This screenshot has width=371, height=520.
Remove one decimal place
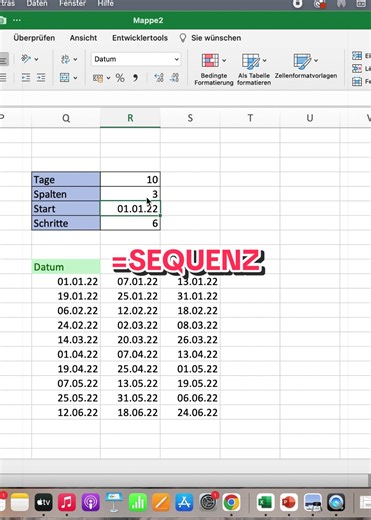coord(174,78)
